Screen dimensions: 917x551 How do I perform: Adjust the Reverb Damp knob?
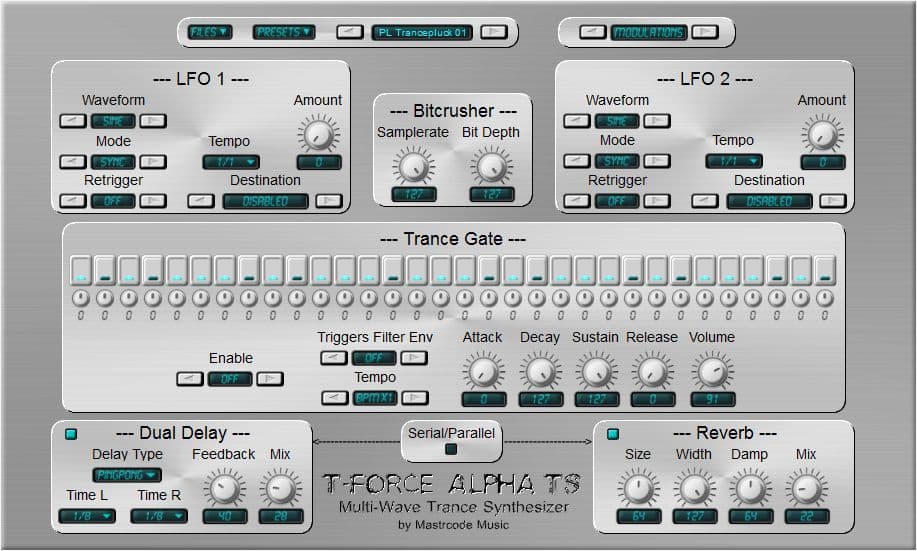tap(750, 489)
